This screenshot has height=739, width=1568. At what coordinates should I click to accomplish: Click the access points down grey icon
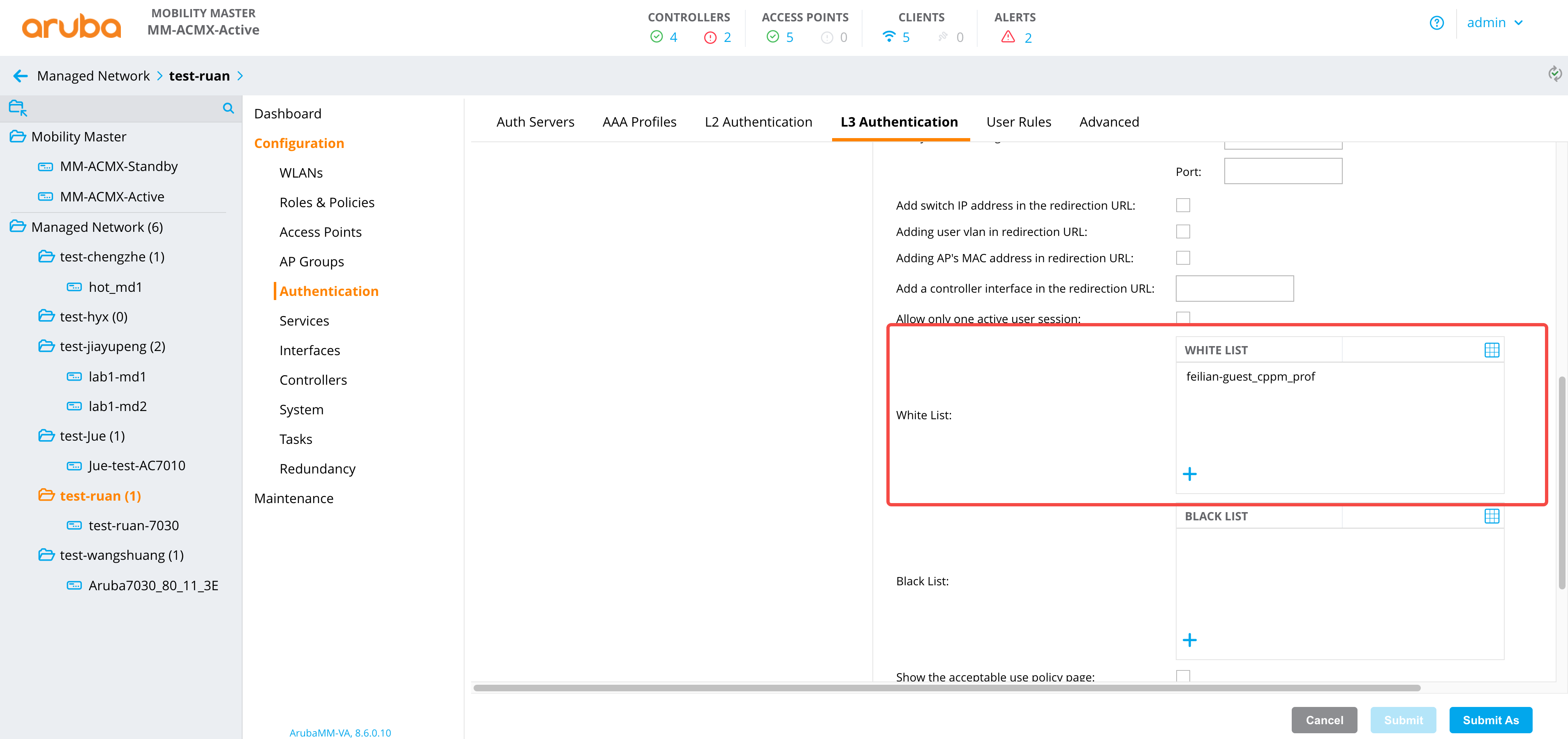(x=827, y=38)
